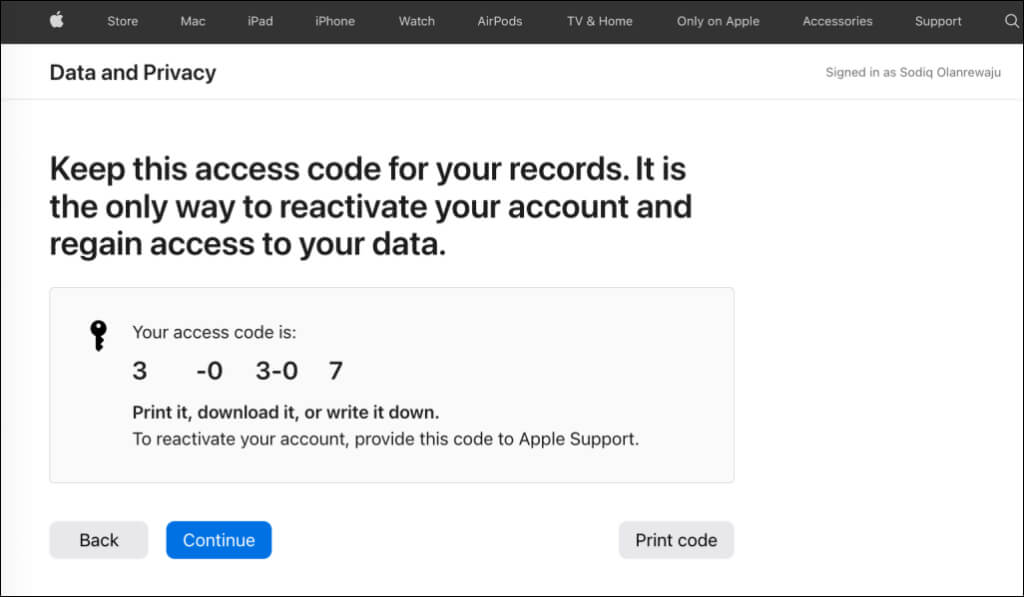Open the search magnifier icon
1024x597 pixels.
[x=1012, y=21]
